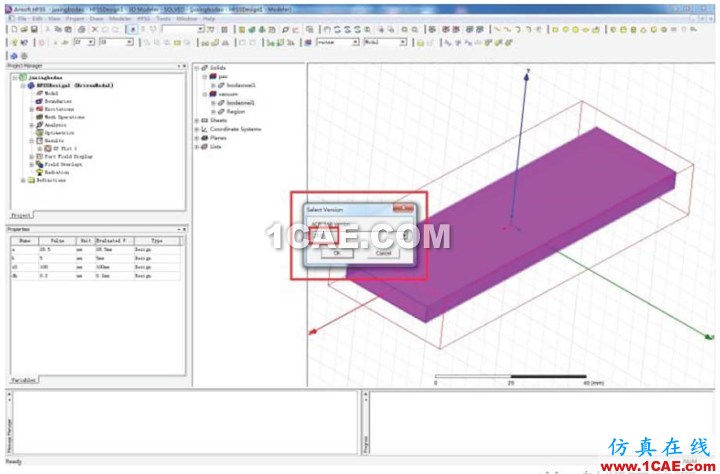Open the Project menu
Screen dimensions: 720x474
click(x=75, y=19)
